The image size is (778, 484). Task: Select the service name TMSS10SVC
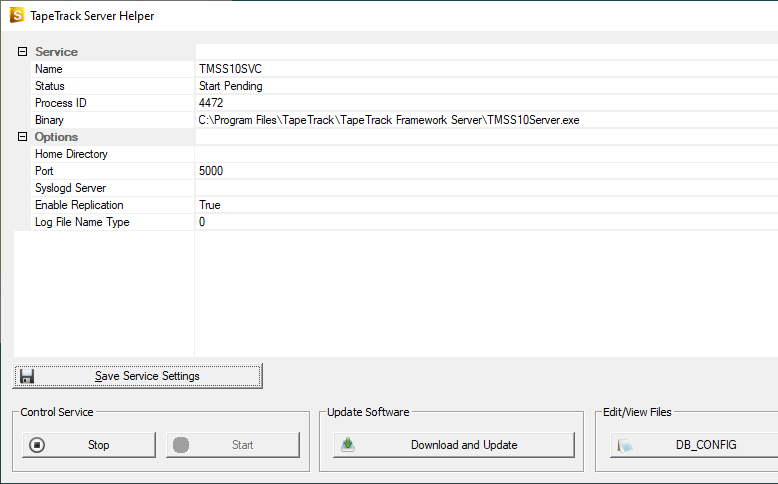[x=230, y=69]
